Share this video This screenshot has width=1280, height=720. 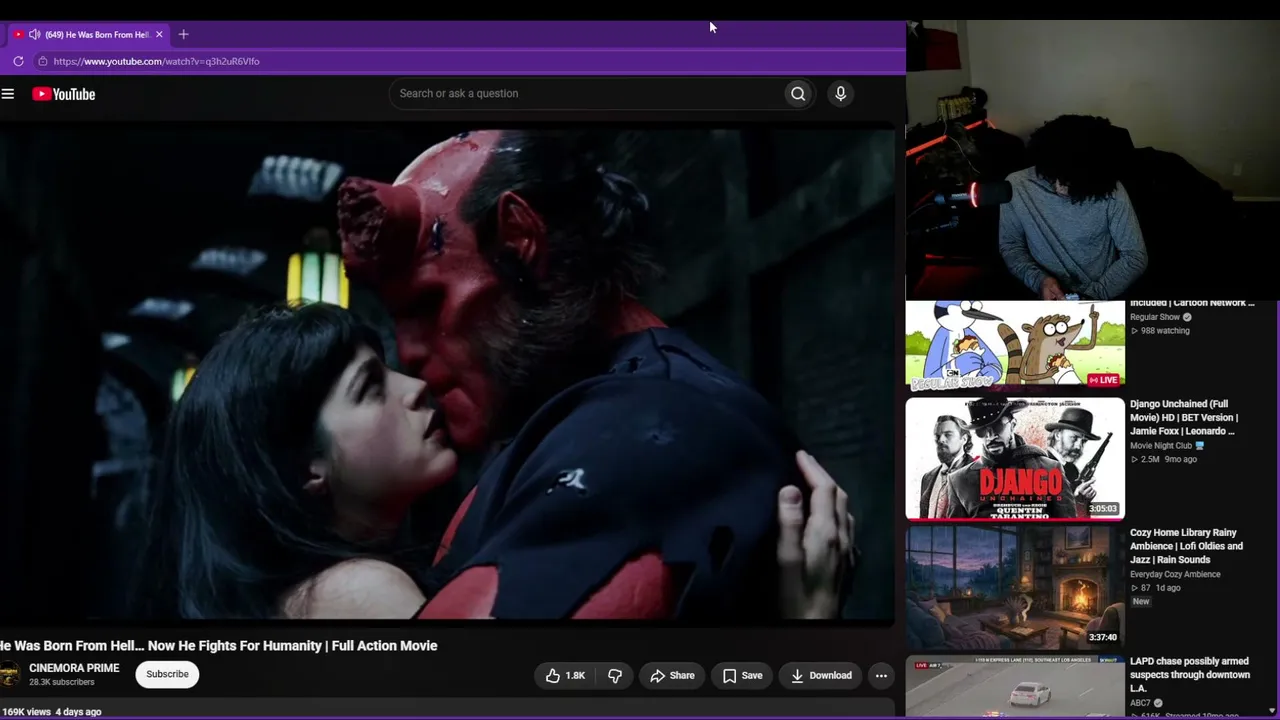click(x=672, y=676)
